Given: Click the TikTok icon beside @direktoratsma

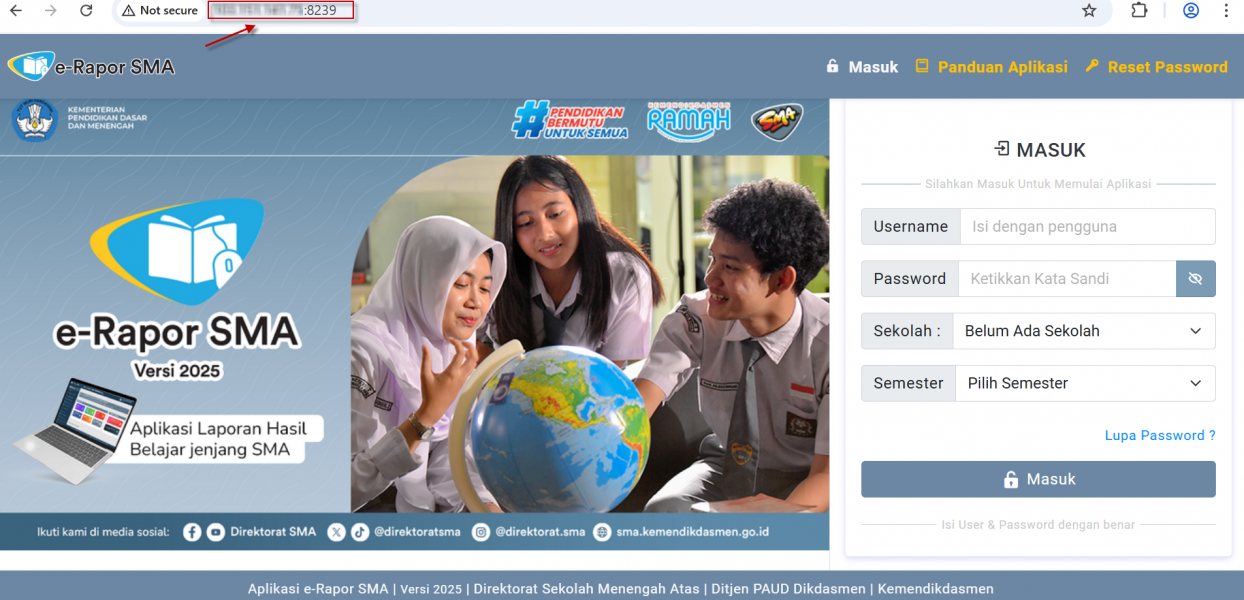Looking at the screenshot, I should pyautogui.click(x=360, y=532).
